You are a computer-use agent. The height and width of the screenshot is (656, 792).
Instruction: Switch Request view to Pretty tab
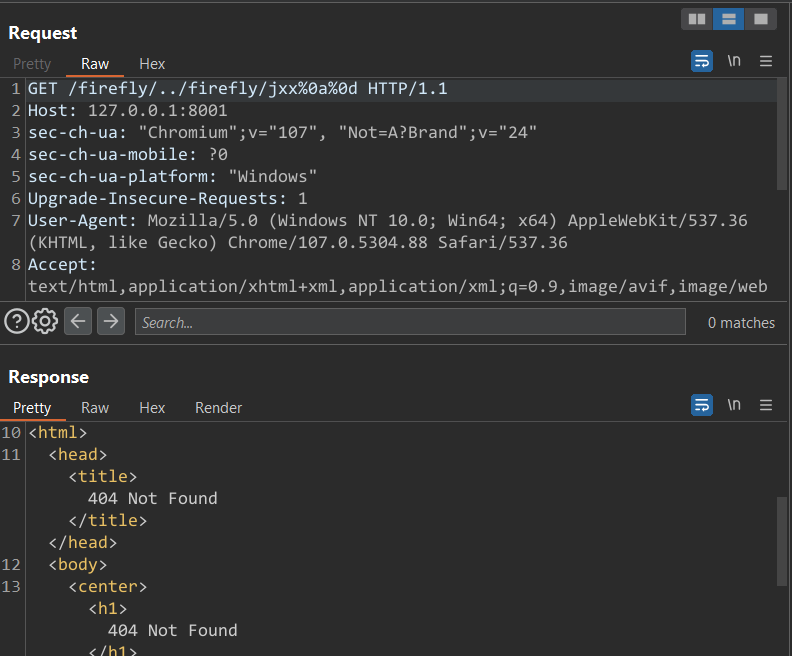pyautogui.click(x=32, y=64)
